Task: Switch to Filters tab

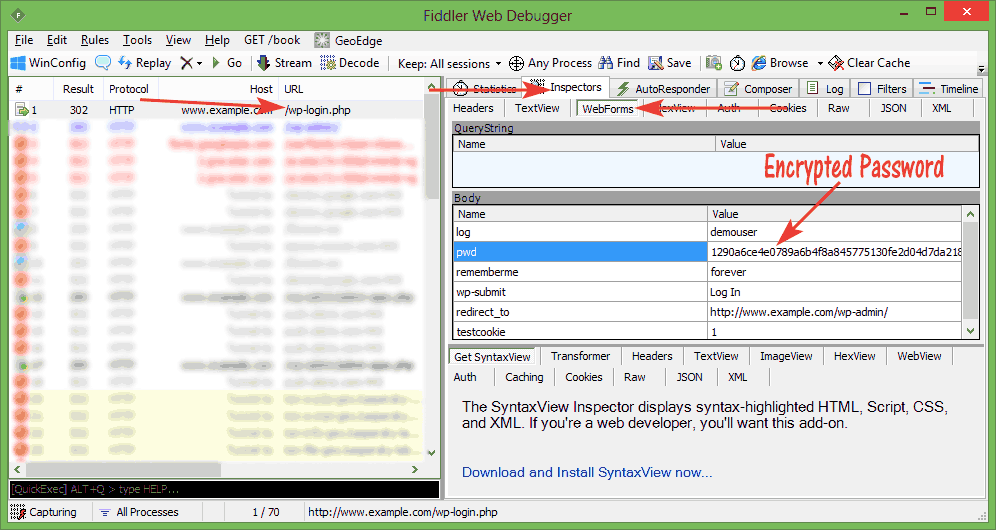Action: (882, 88)
